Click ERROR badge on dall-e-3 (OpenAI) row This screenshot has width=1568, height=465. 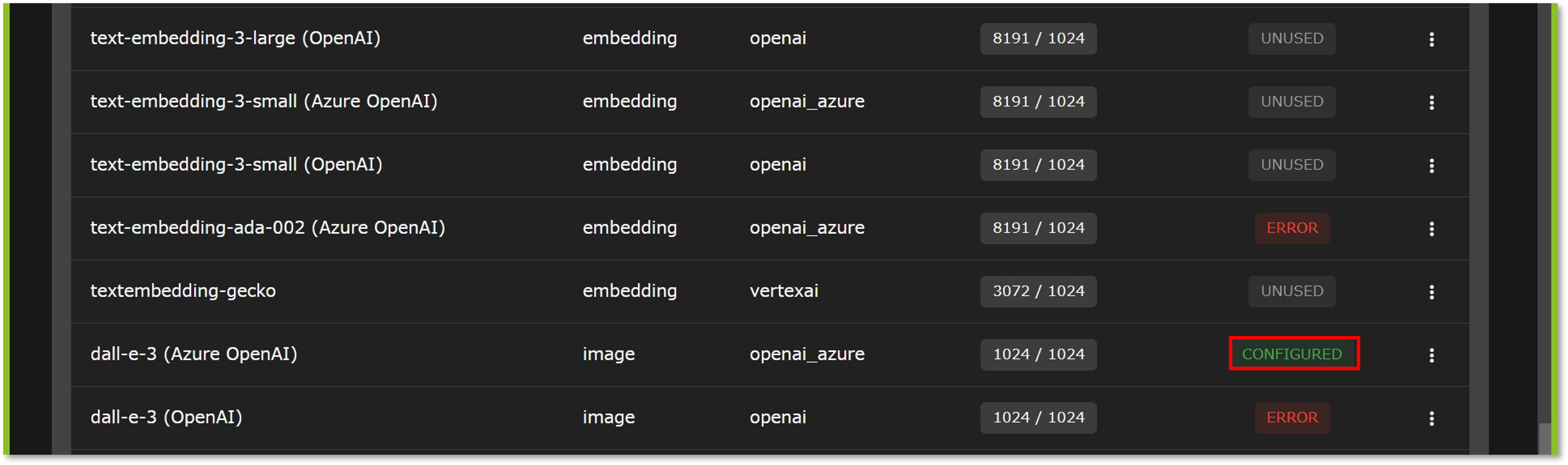[1292, 418]
